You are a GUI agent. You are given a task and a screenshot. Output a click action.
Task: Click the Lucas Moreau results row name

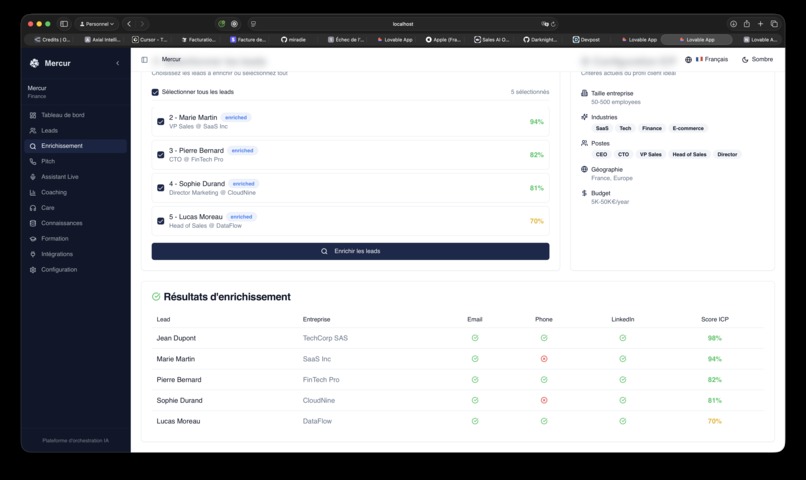(x=178, y=421)
